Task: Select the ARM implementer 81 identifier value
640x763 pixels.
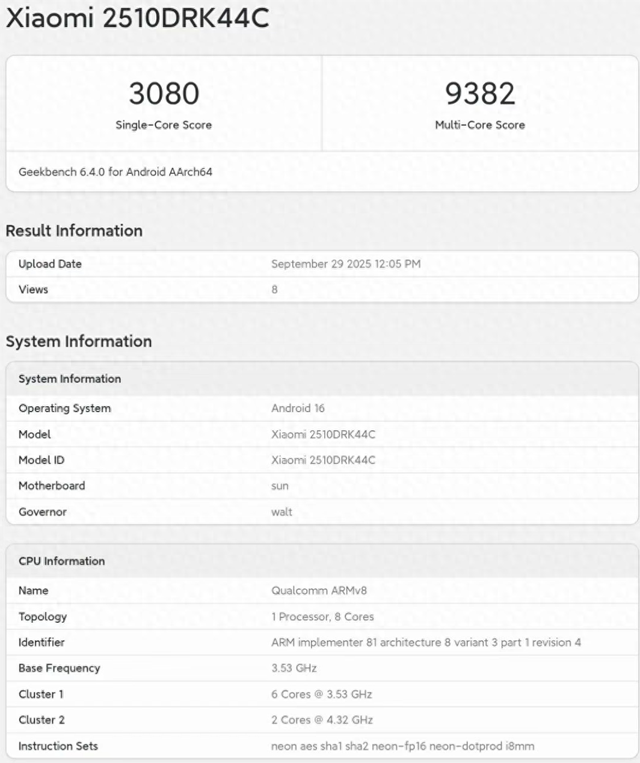Action: (426, 642)
